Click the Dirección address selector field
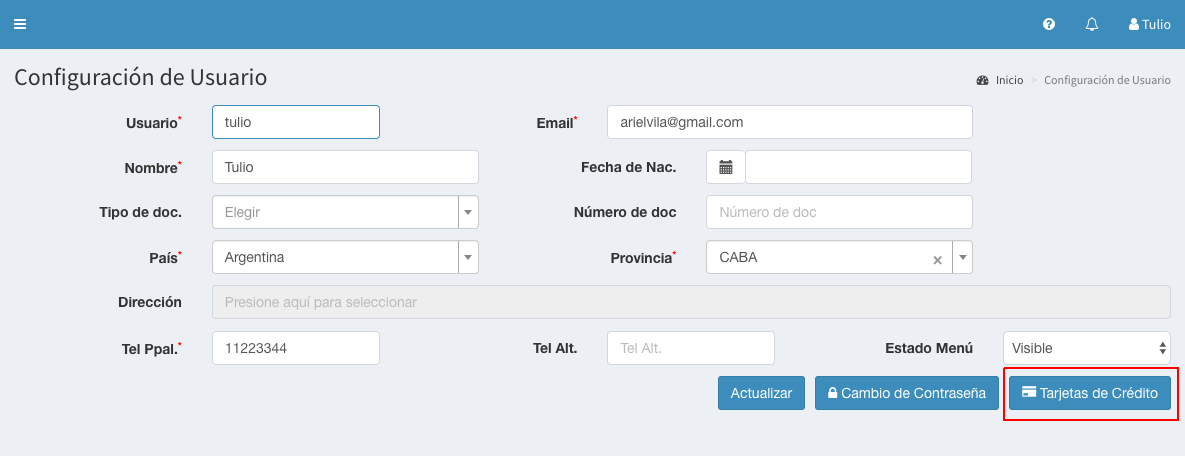 690,302
